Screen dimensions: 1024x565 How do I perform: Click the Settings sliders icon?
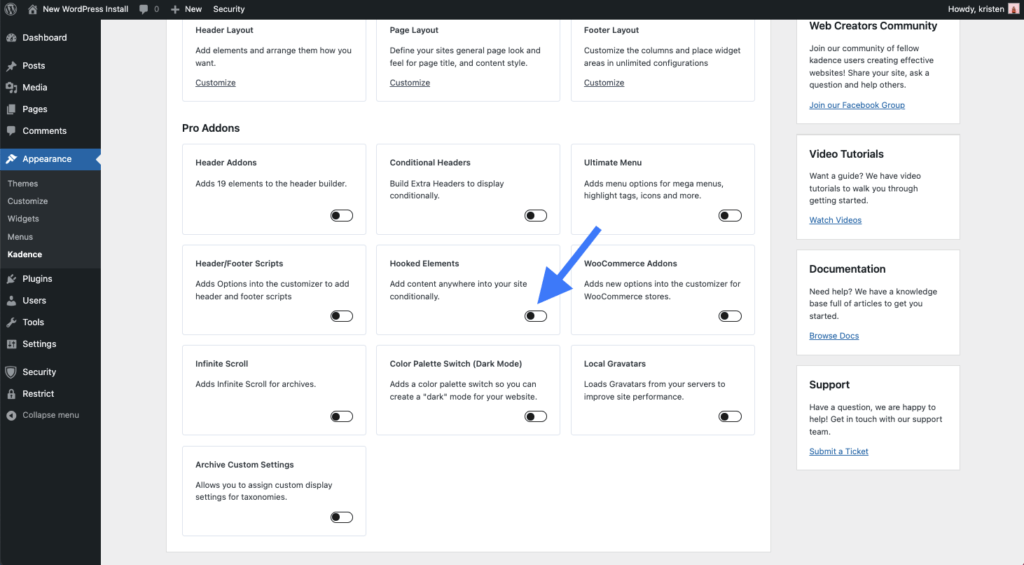click(x=11, y=344)
